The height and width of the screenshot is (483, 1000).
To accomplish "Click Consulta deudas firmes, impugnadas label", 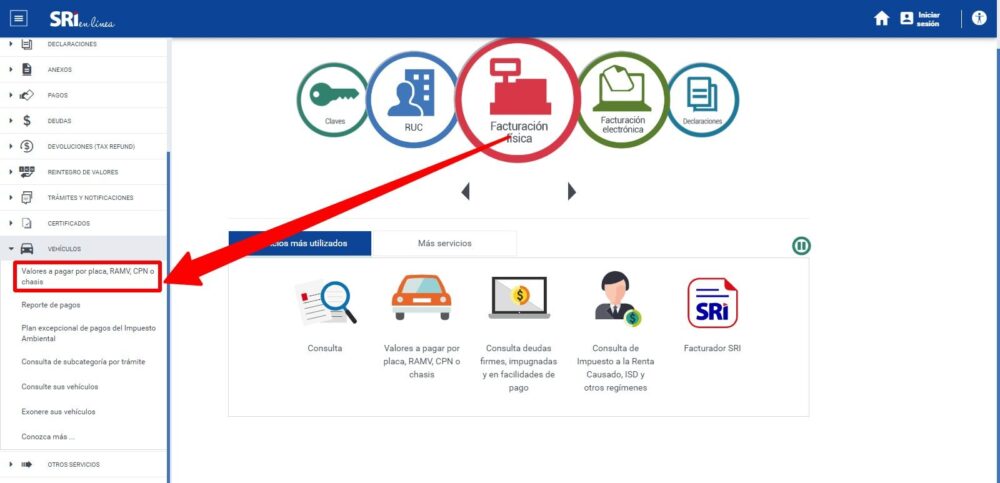I will pyautogui.click(x=519, y=368).
